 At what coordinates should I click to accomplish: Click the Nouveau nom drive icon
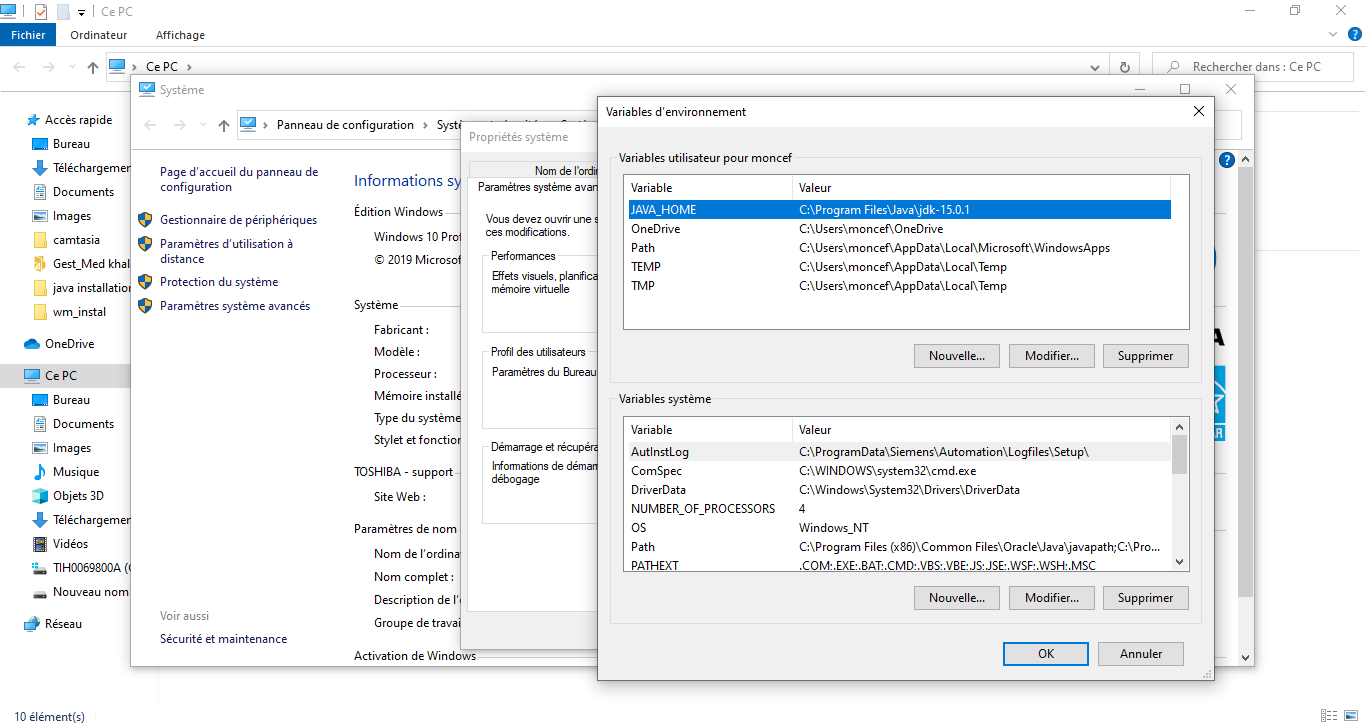click(40, 592)
